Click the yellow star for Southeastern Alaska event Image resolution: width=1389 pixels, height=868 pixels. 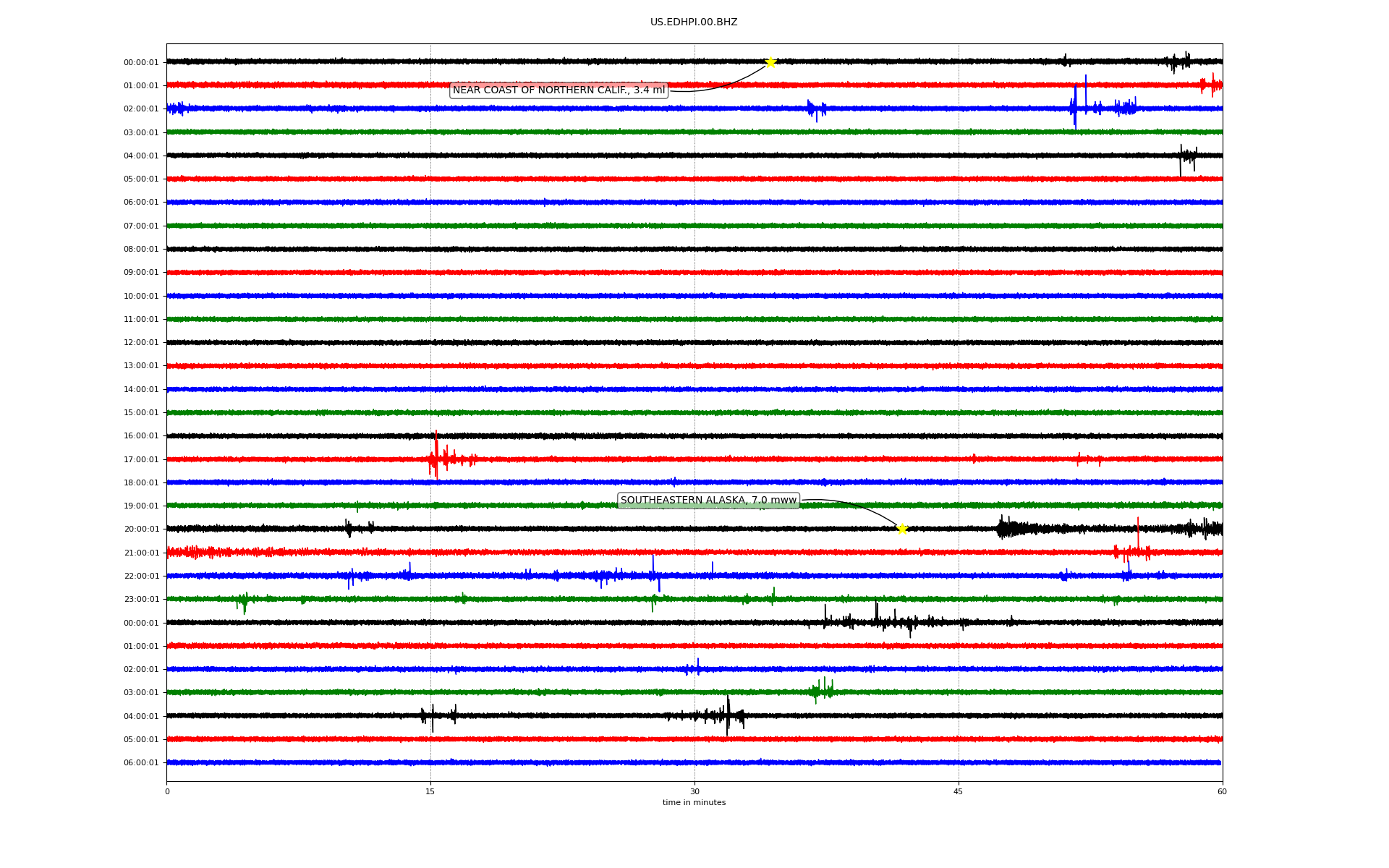[x=902, y=529]
